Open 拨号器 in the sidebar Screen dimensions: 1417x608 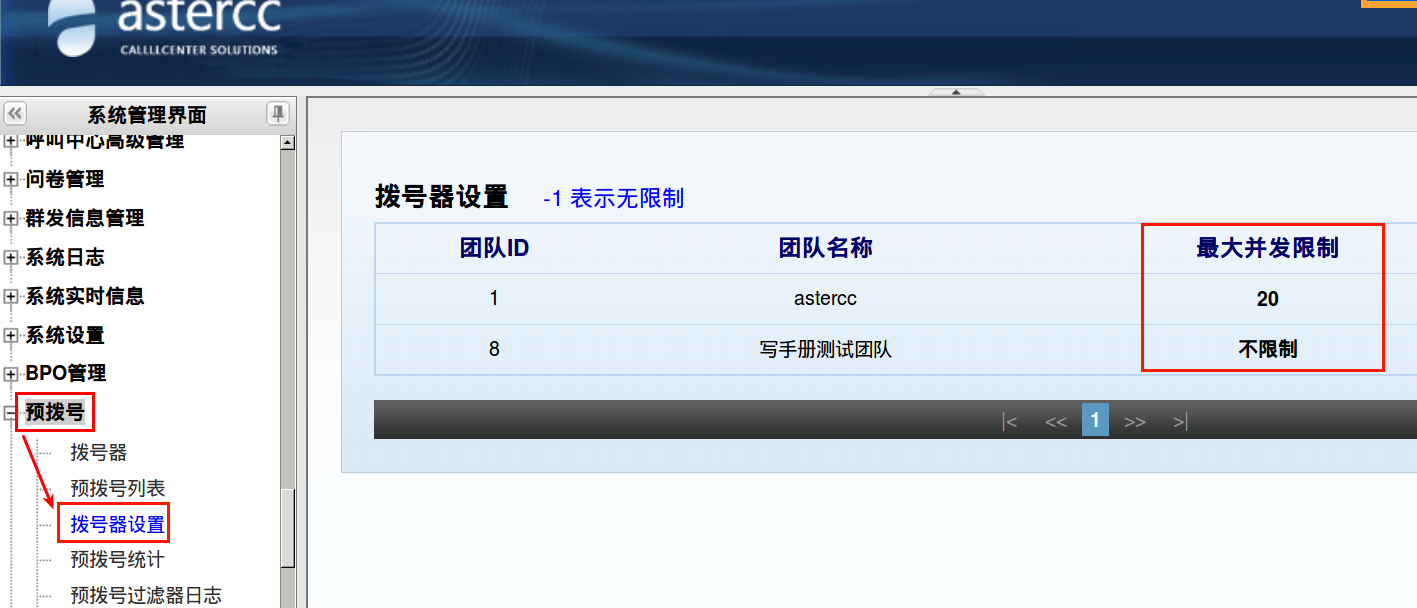coord(99,452)
